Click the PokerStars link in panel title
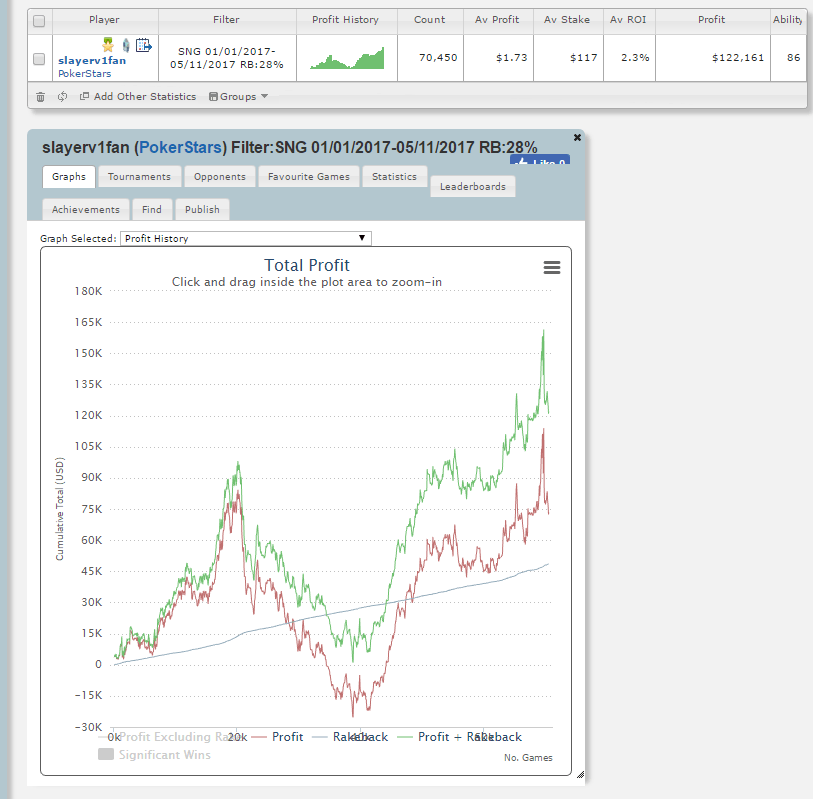 (180, 148)
